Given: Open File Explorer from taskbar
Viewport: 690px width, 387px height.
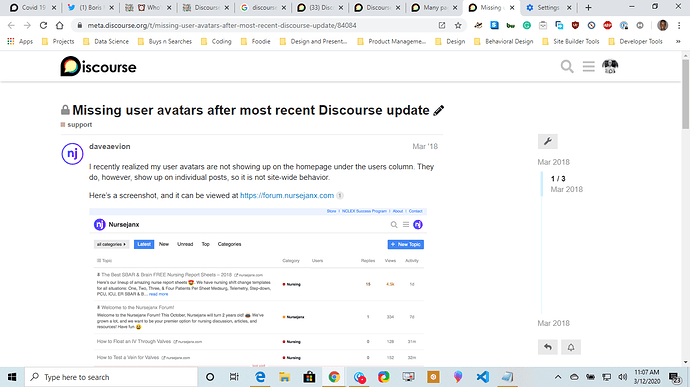Looking at the screenshot, I should click(285, 377).
